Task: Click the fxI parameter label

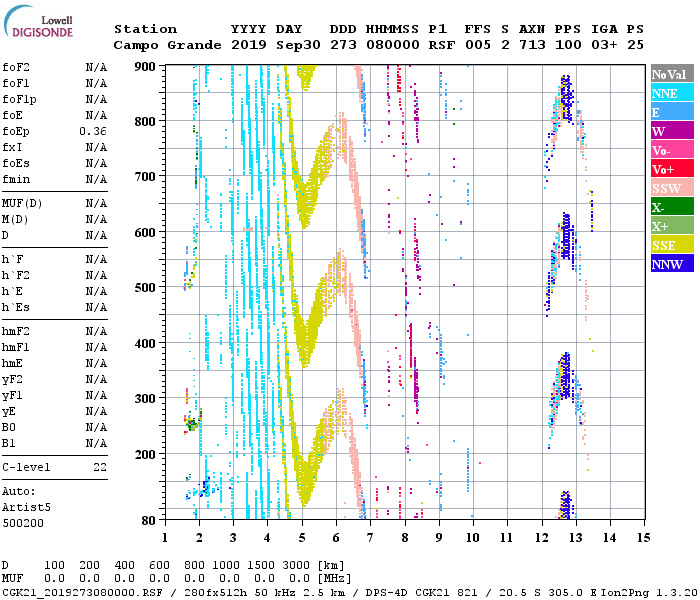Action: point(12,147)
